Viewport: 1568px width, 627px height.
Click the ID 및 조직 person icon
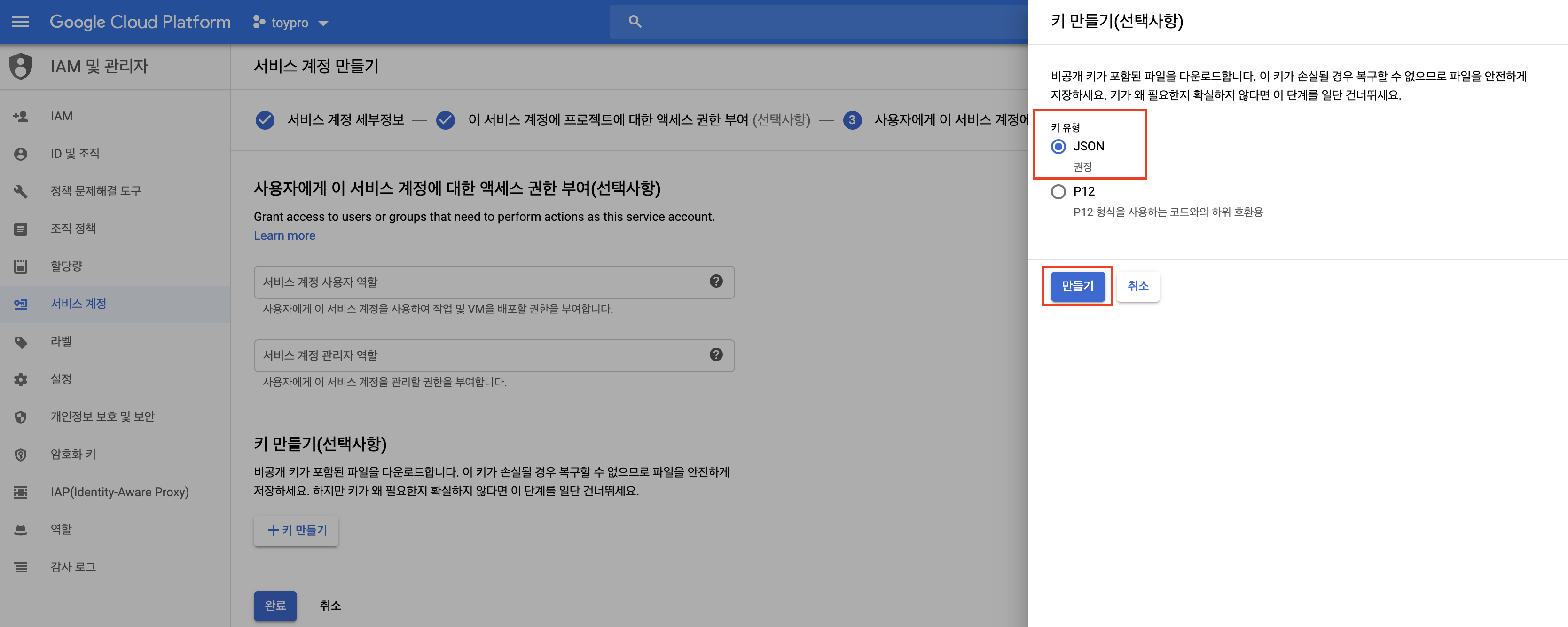pos(21,154)
